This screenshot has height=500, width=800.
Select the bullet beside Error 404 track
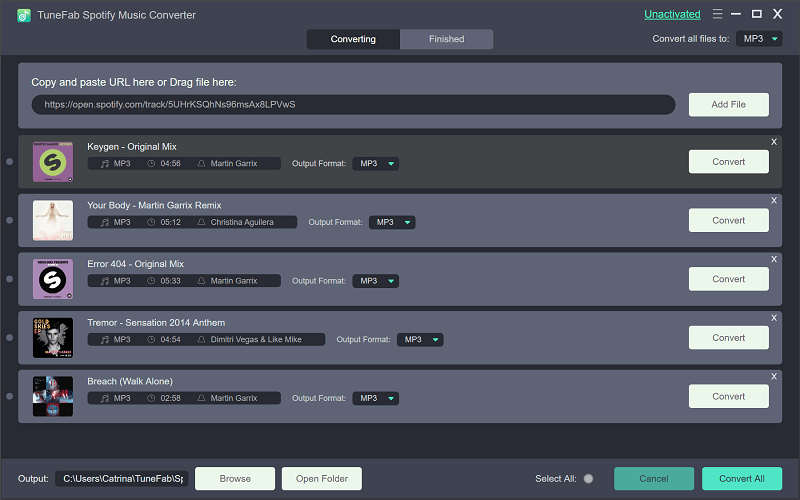[x=10, y=279]
